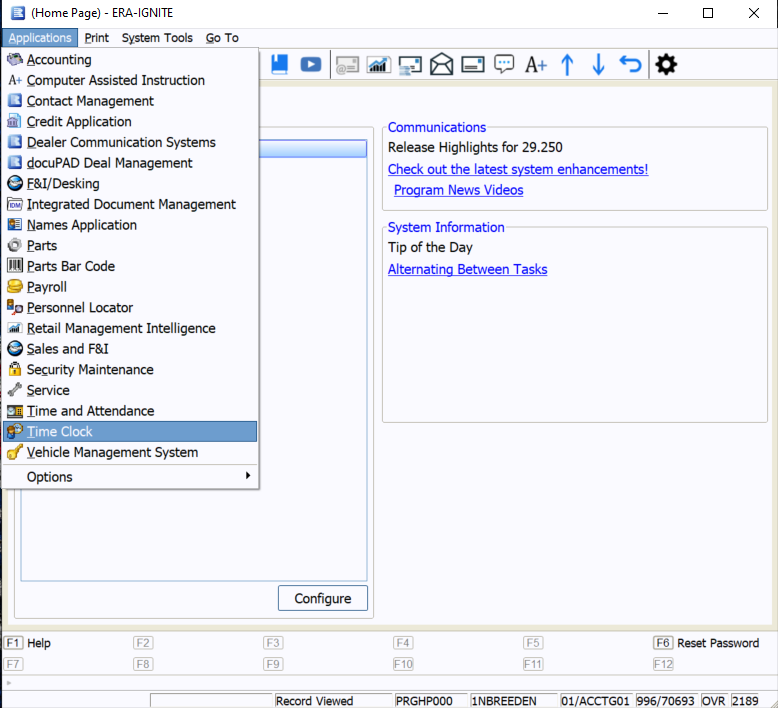Viewport: 778px width, 708px height.
Task: Open the settings gear icon
Action: pyautogui.click(x=666, y=64)
